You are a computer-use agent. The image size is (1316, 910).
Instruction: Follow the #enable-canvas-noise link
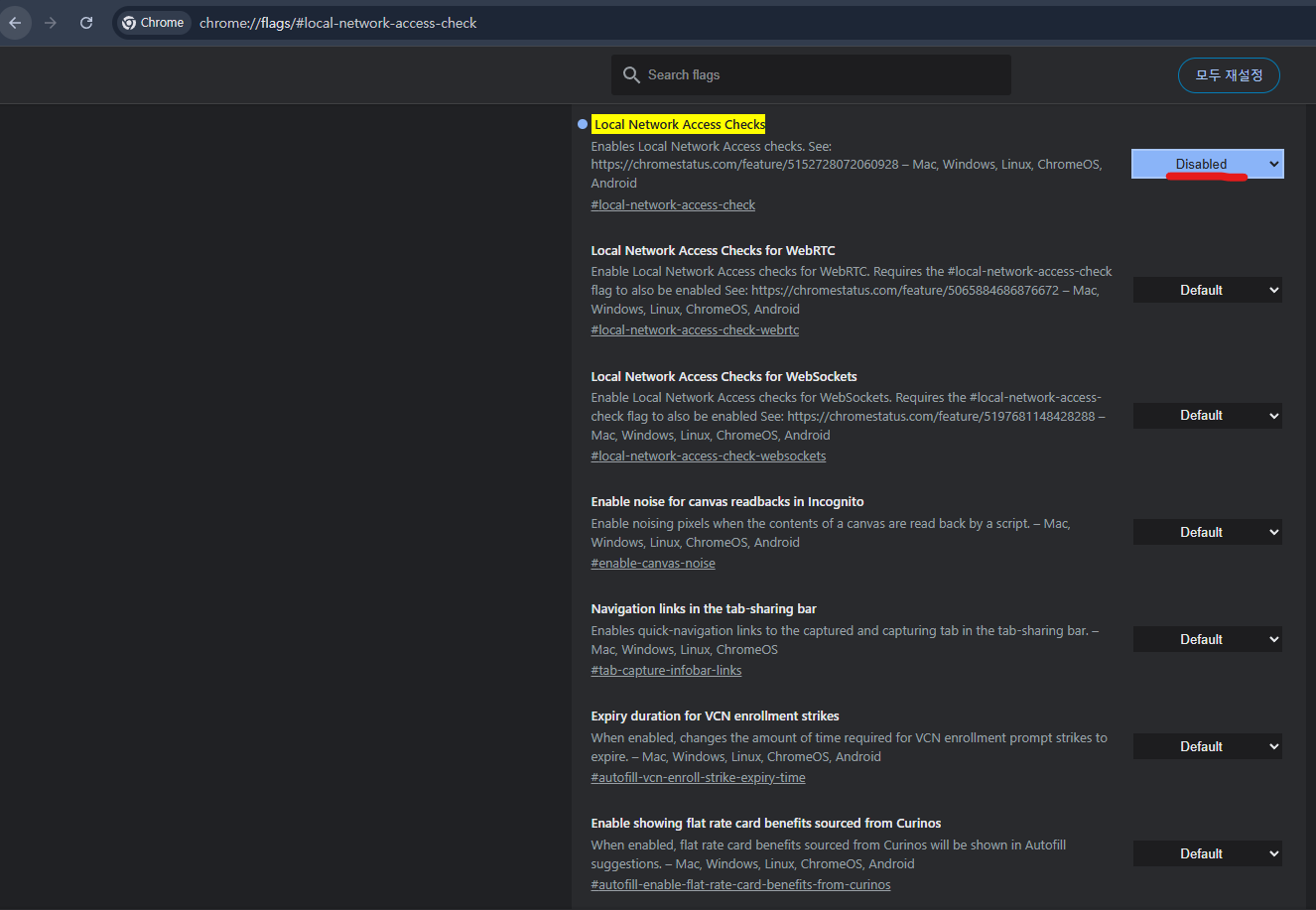pos(653,564)
